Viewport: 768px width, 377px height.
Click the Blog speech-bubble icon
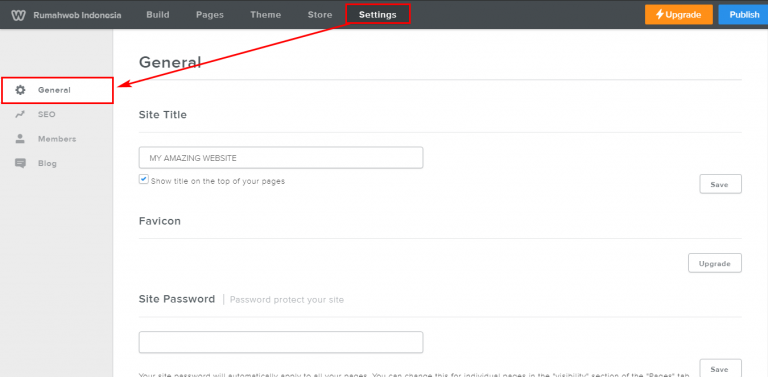click(x=20, y=164)
